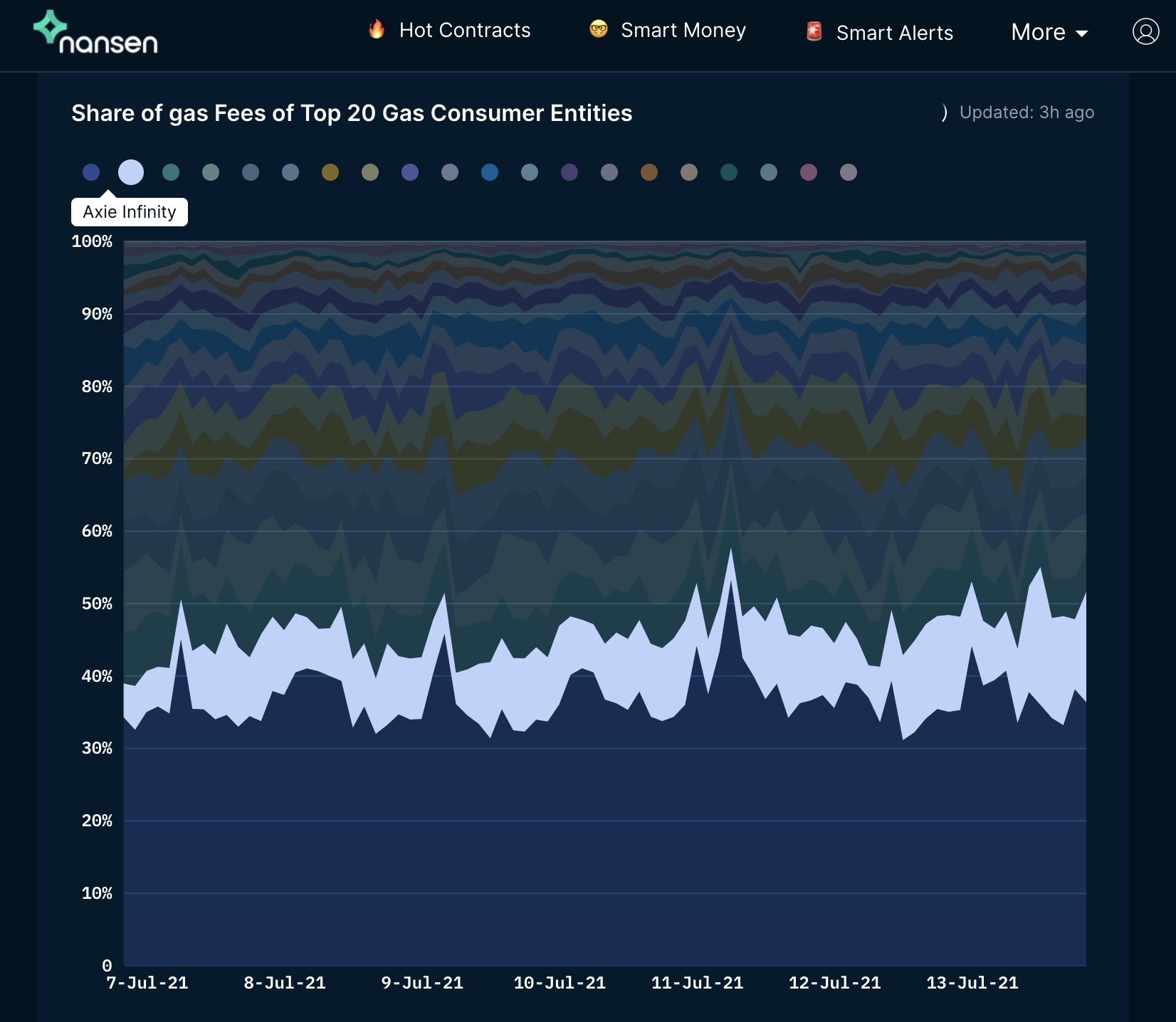Click the 9-Jul-21 x-axis label
This screenshot has height=1022, width=1176.
[422, 983]
